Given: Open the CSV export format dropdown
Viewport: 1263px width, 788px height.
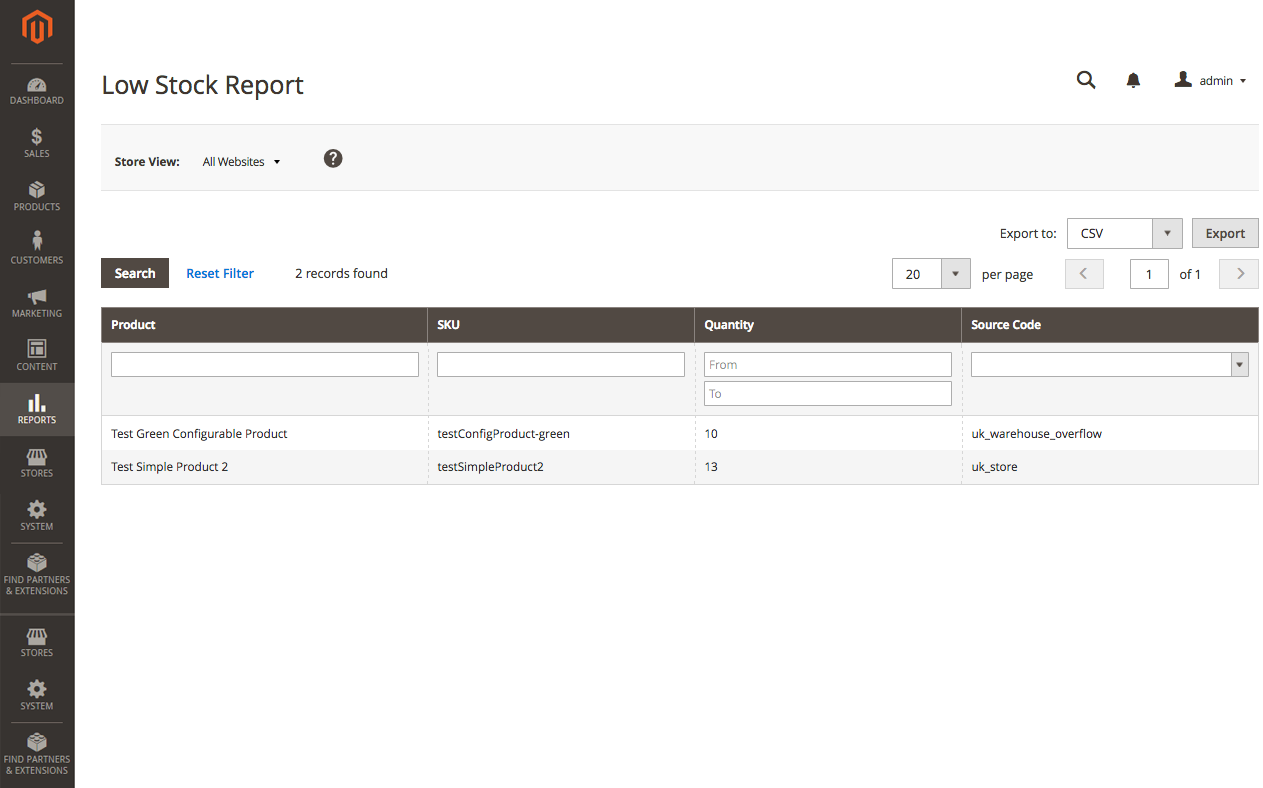Looking at the screenshot, I should point(1125,233).
